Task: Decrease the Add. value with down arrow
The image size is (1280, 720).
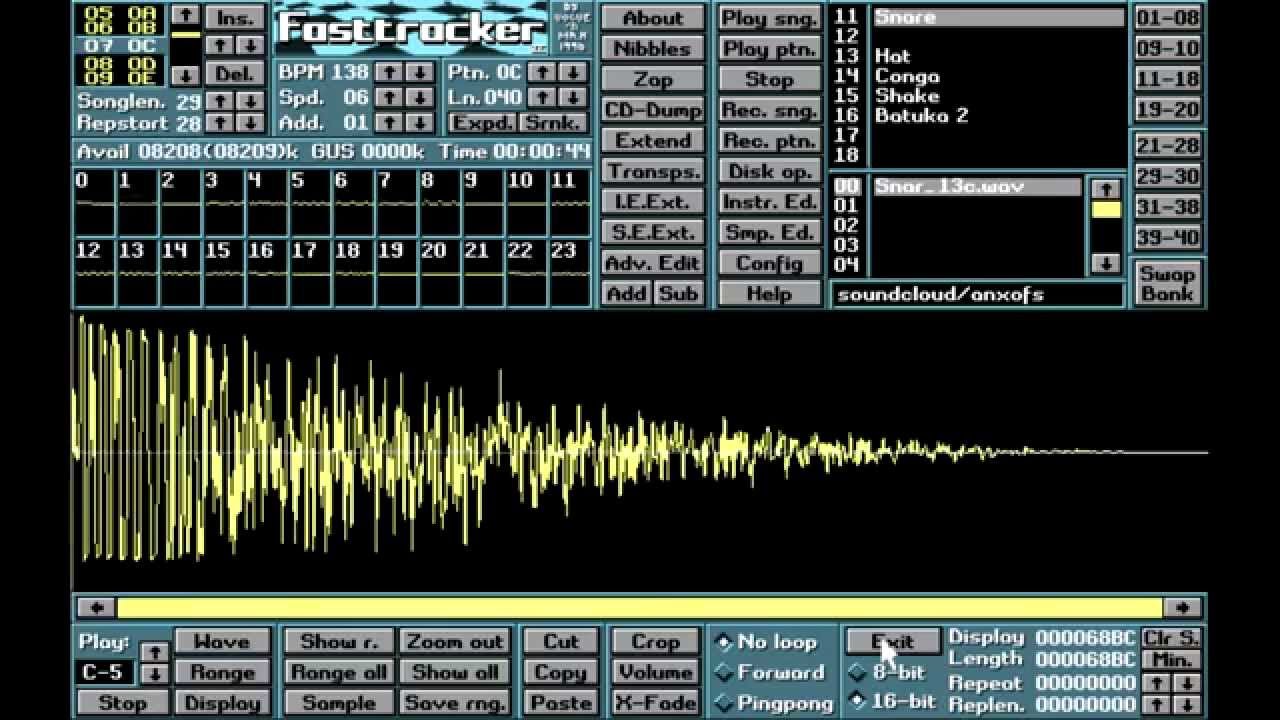Action: point(419,122)
